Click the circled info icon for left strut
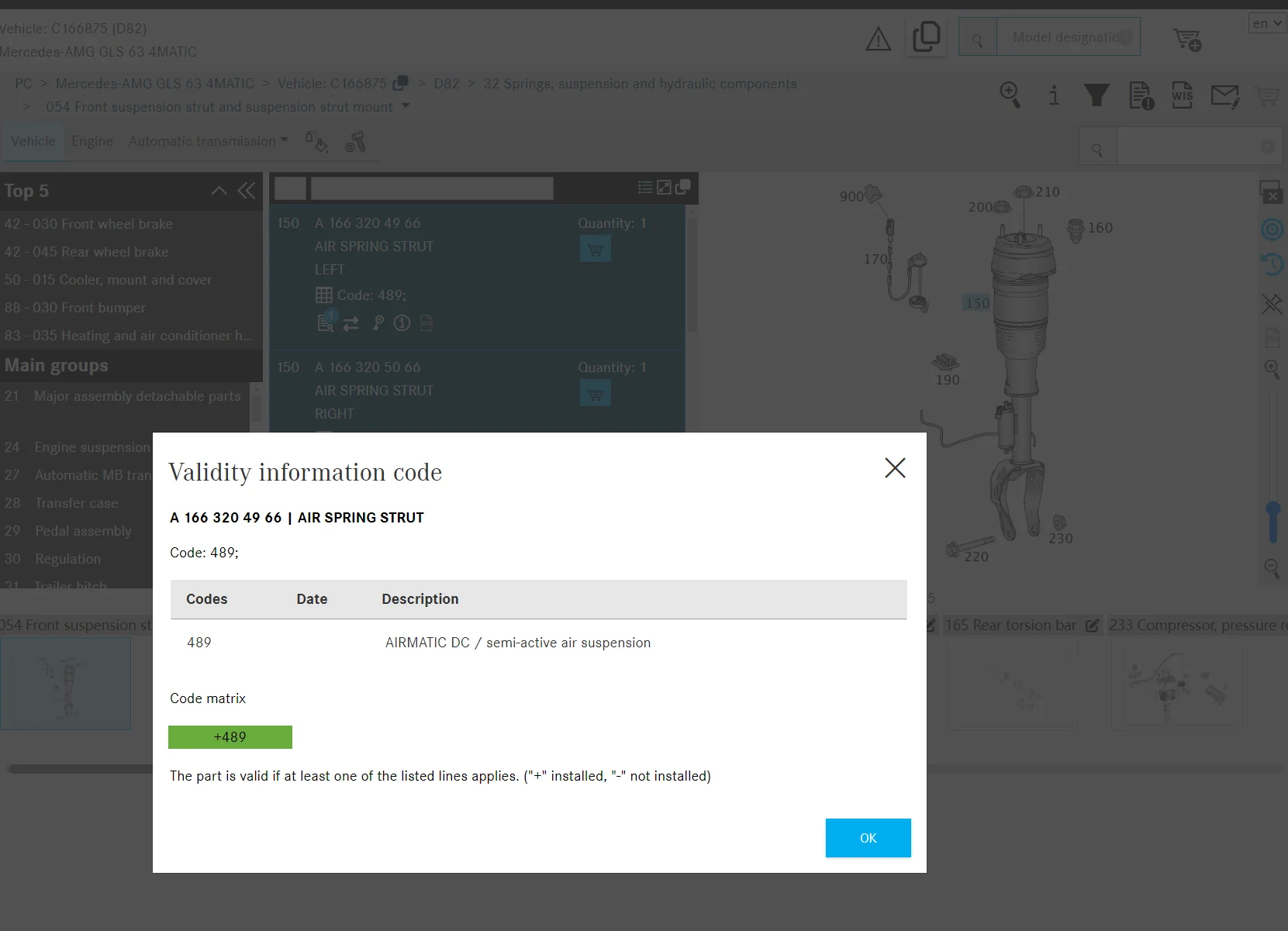Screen dimensions: 1288x931 (402, 322)
